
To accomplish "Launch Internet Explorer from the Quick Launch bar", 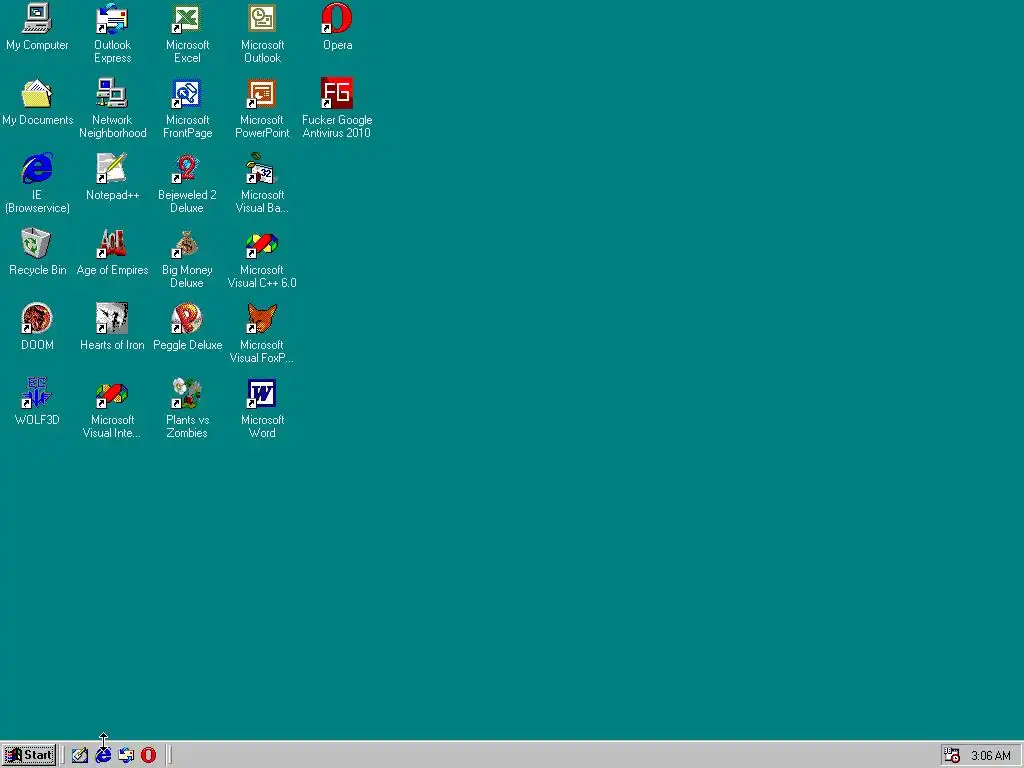I will (x=103, y=755).
